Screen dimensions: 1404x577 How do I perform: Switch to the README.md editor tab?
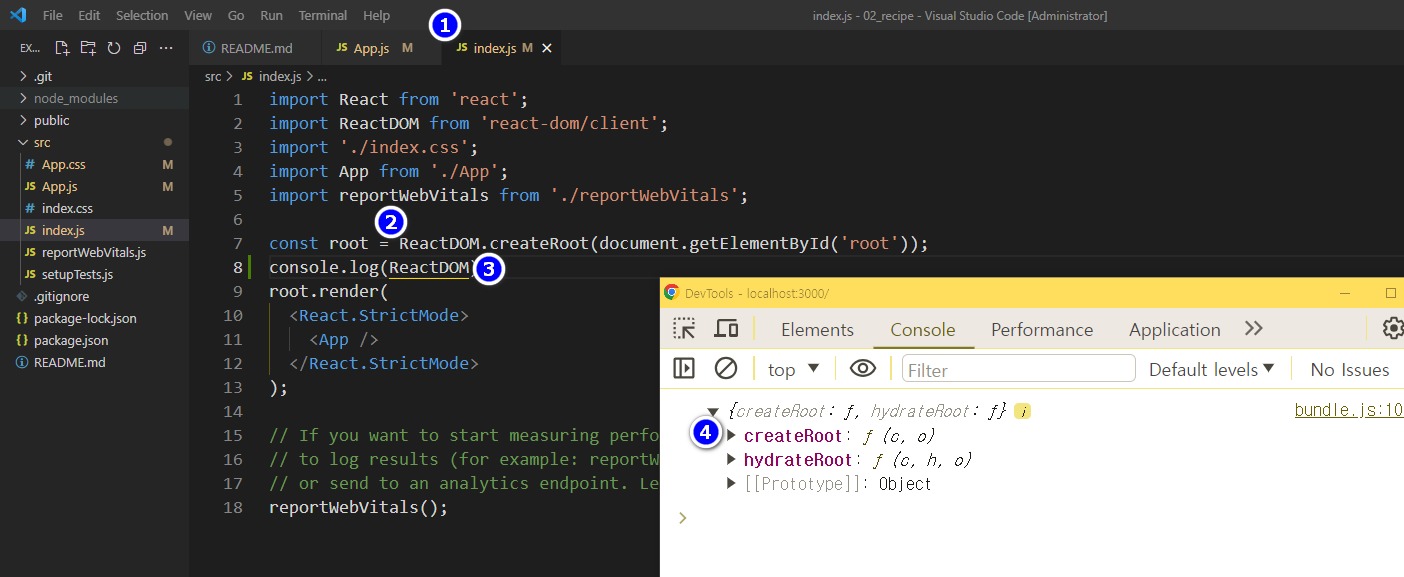coord(256,48)
